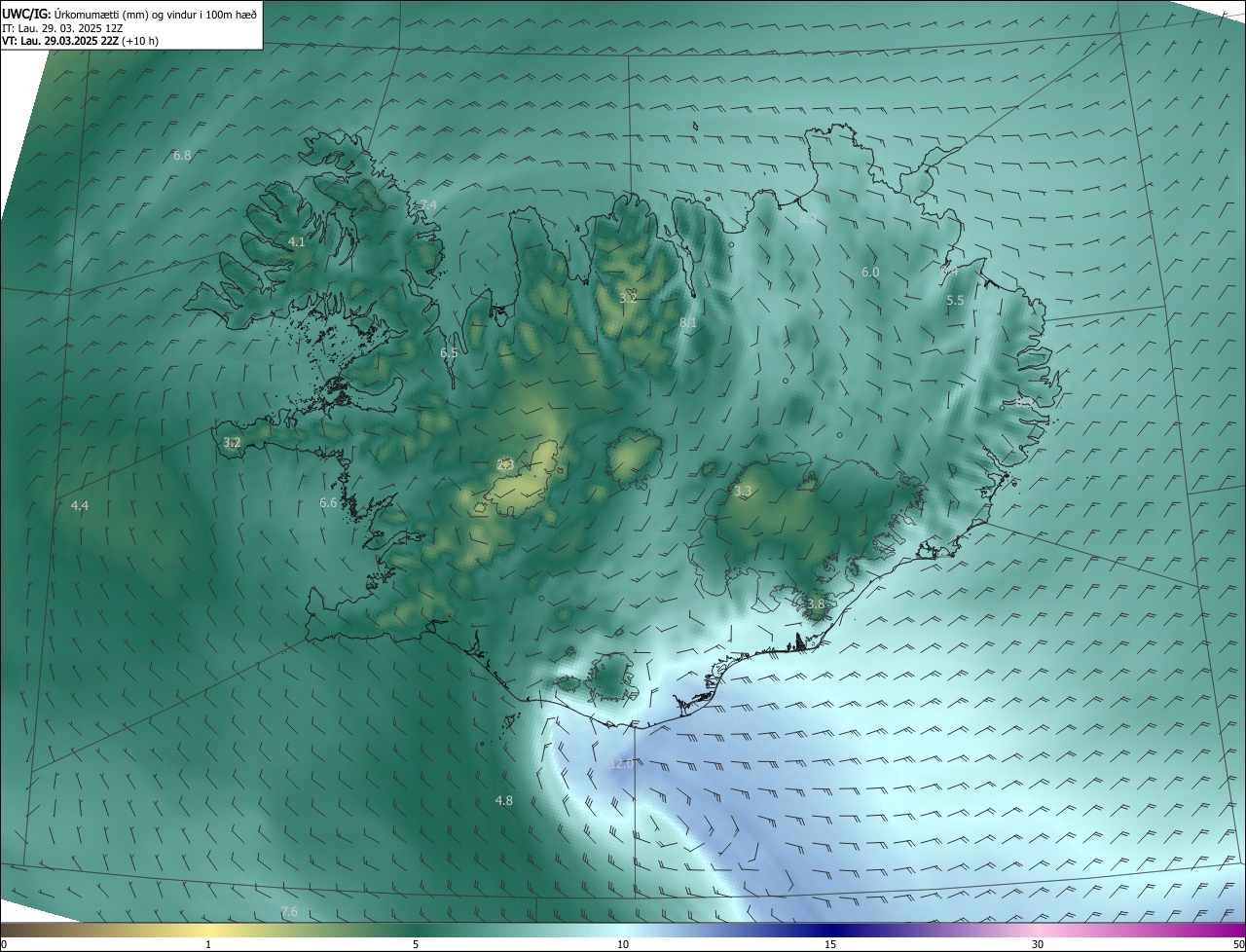
Task: Click the 6.0 value label on the map
Action: click(x=870, y=274)
